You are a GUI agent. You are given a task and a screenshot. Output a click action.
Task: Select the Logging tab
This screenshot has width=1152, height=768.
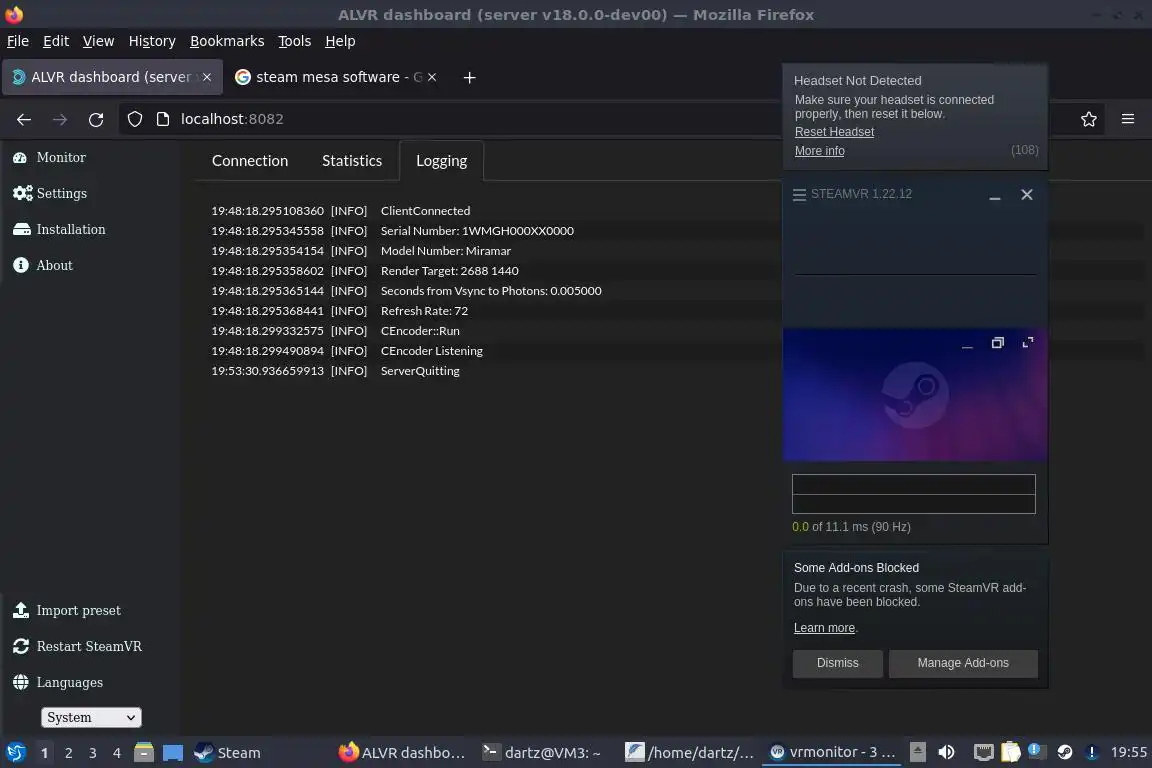tap(442, 161)
